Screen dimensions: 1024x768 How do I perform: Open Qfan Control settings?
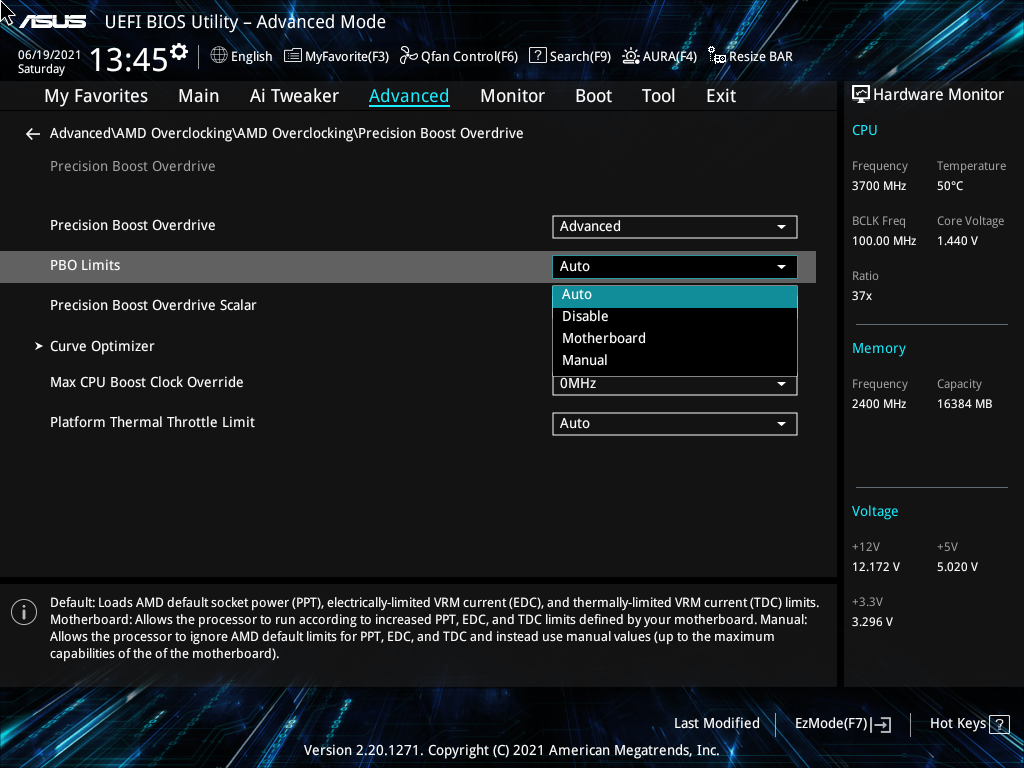point(458,56)
